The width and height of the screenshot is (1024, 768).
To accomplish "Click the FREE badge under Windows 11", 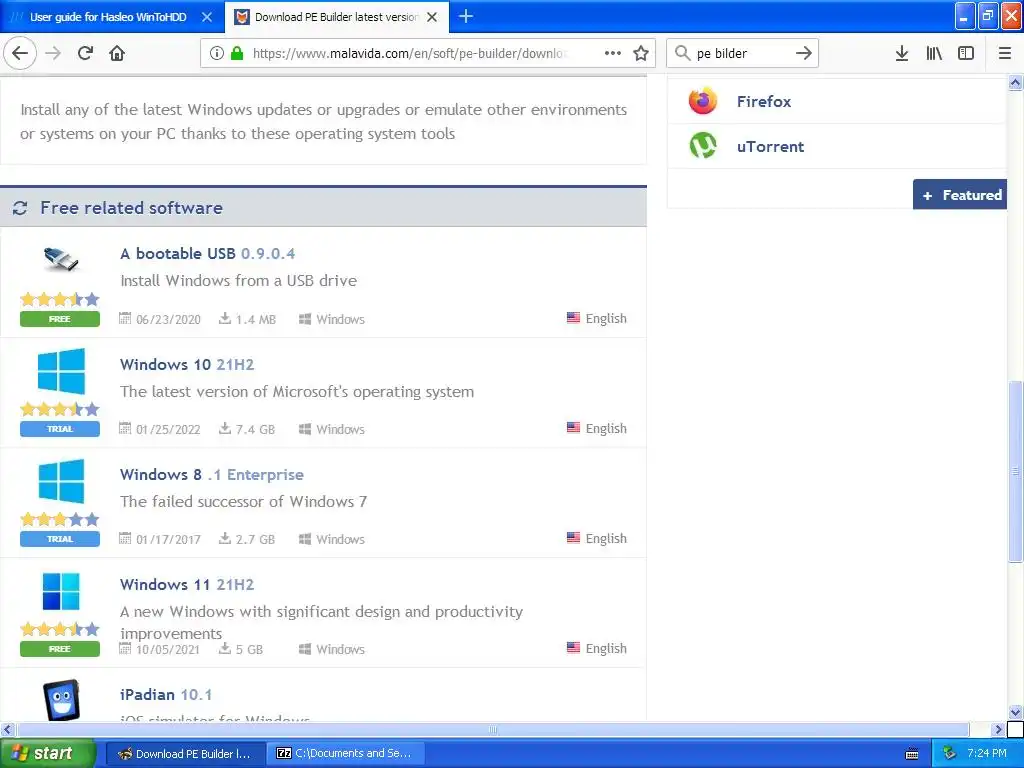I will coord(59,649).
